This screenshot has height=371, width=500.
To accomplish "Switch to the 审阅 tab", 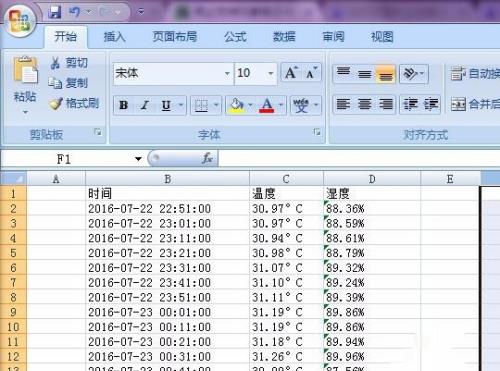I will click(x=333, y=36).
